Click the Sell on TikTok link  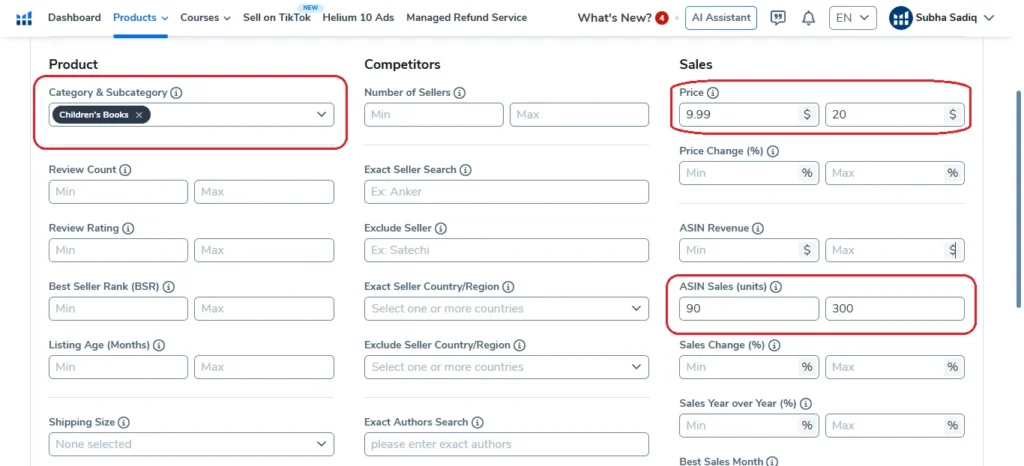276,18
